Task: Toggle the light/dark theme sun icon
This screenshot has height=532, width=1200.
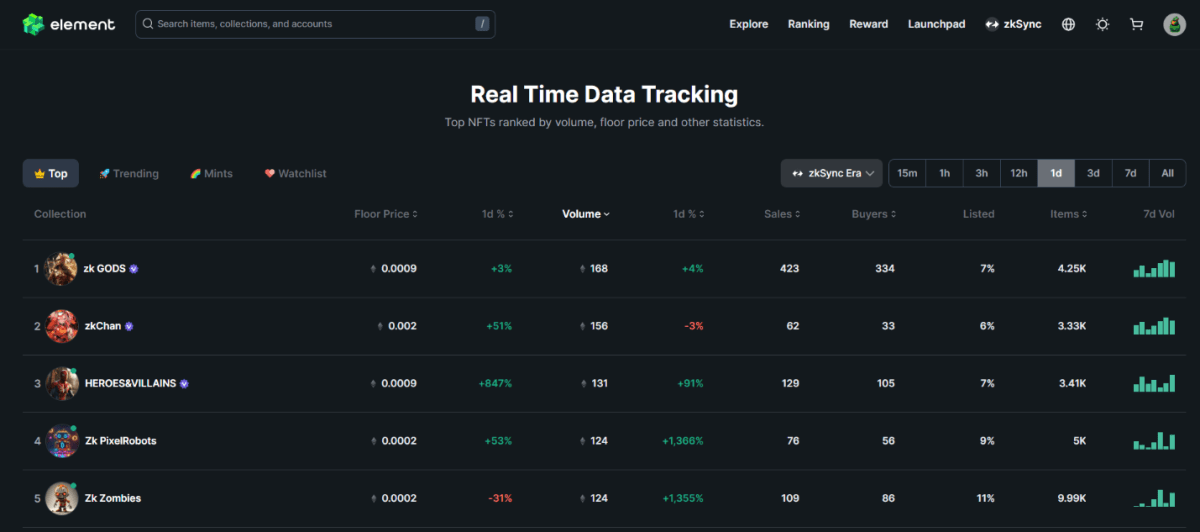Action: click(1102, 24)
